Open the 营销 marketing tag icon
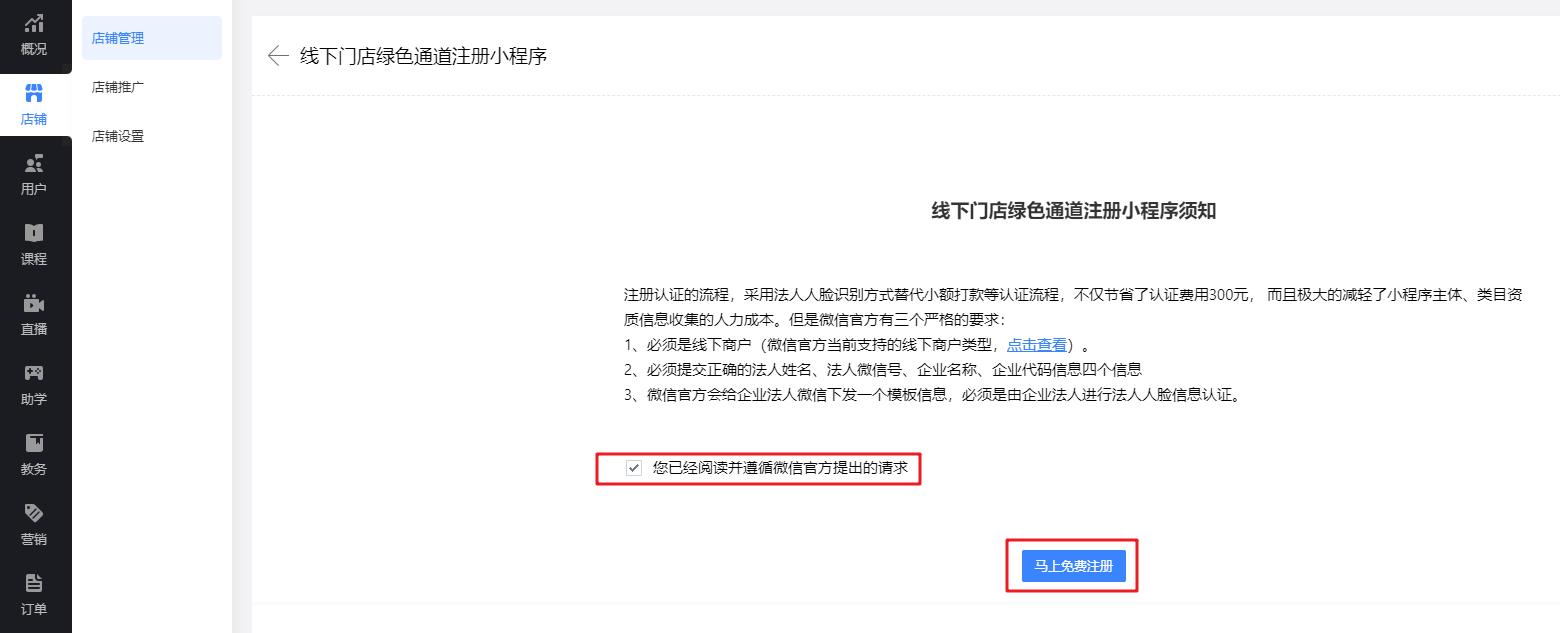Image resolution: width=1560 pixels, height=633 pixels. pos(34,513)
